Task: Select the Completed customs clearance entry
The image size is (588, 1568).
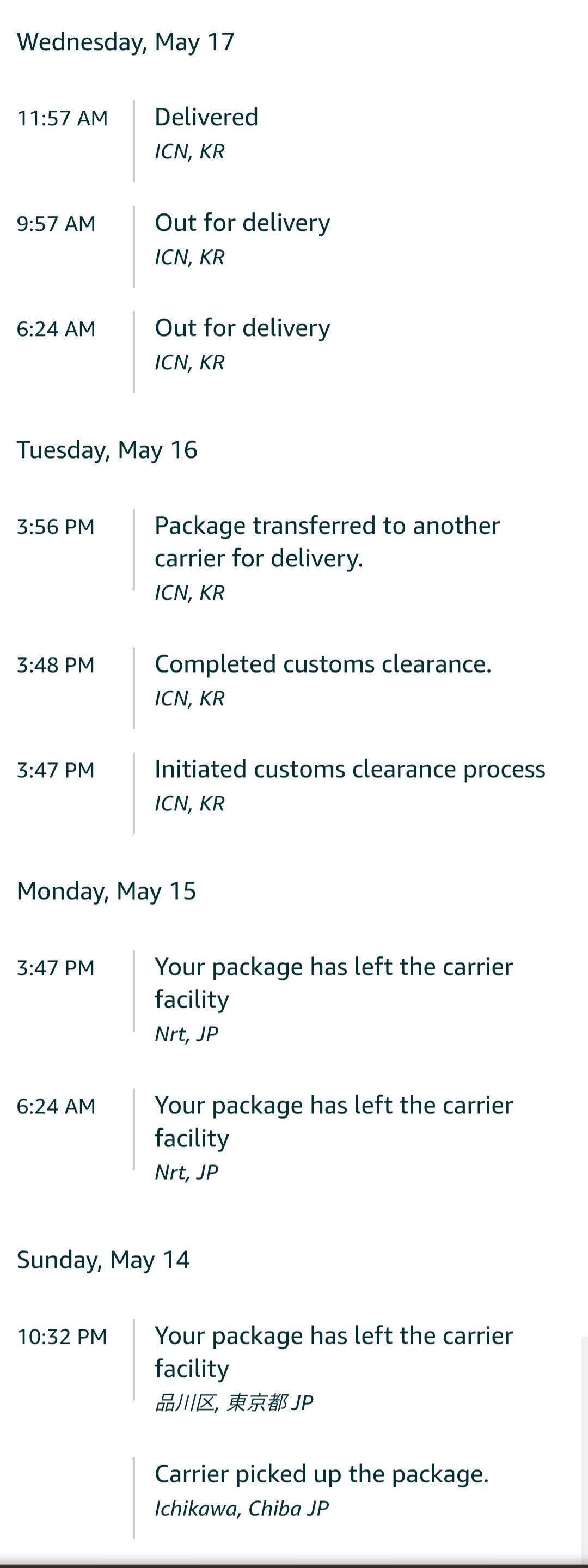Action: coord(323,664)
